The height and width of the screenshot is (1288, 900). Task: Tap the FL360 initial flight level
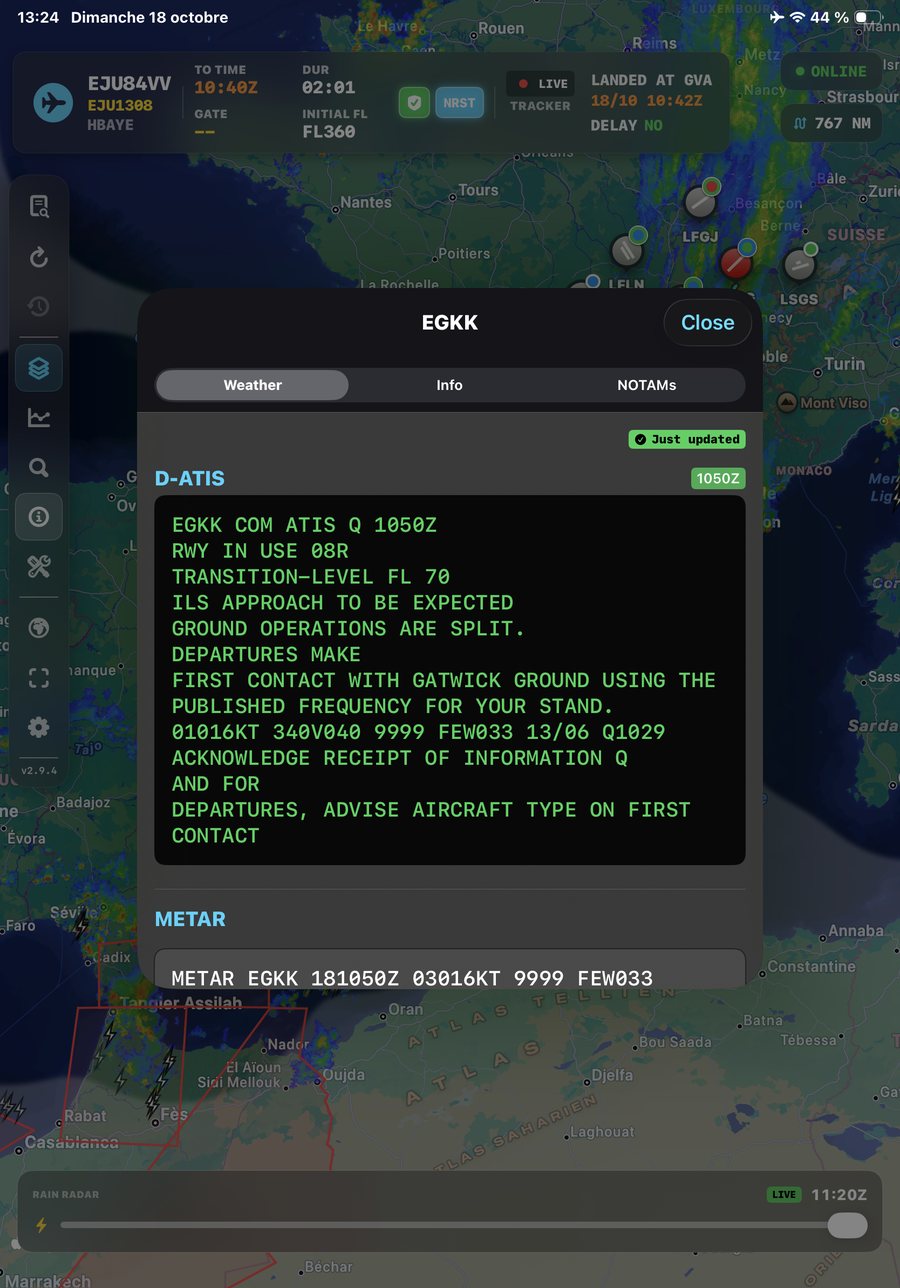tap(329, 131)
